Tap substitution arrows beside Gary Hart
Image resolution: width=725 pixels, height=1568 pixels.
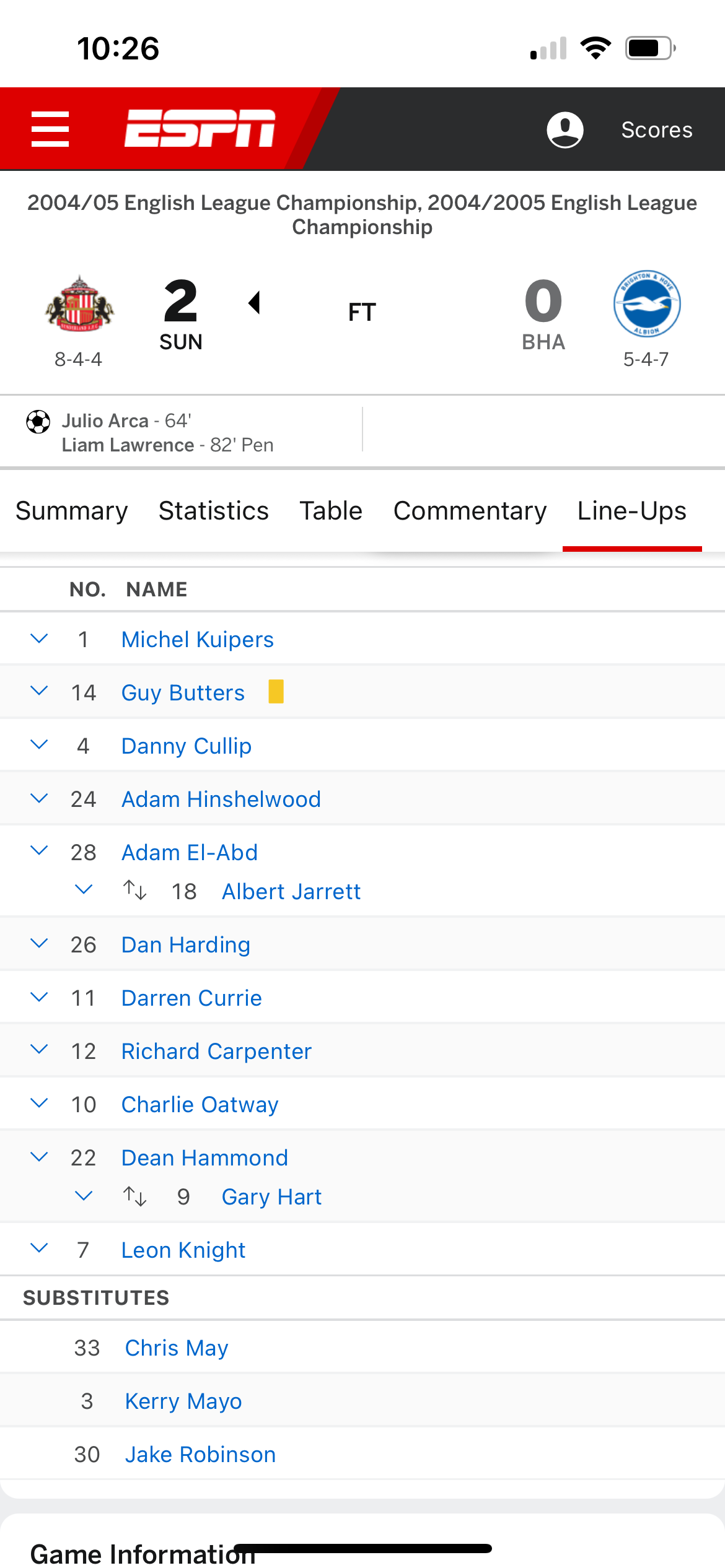134,1196
